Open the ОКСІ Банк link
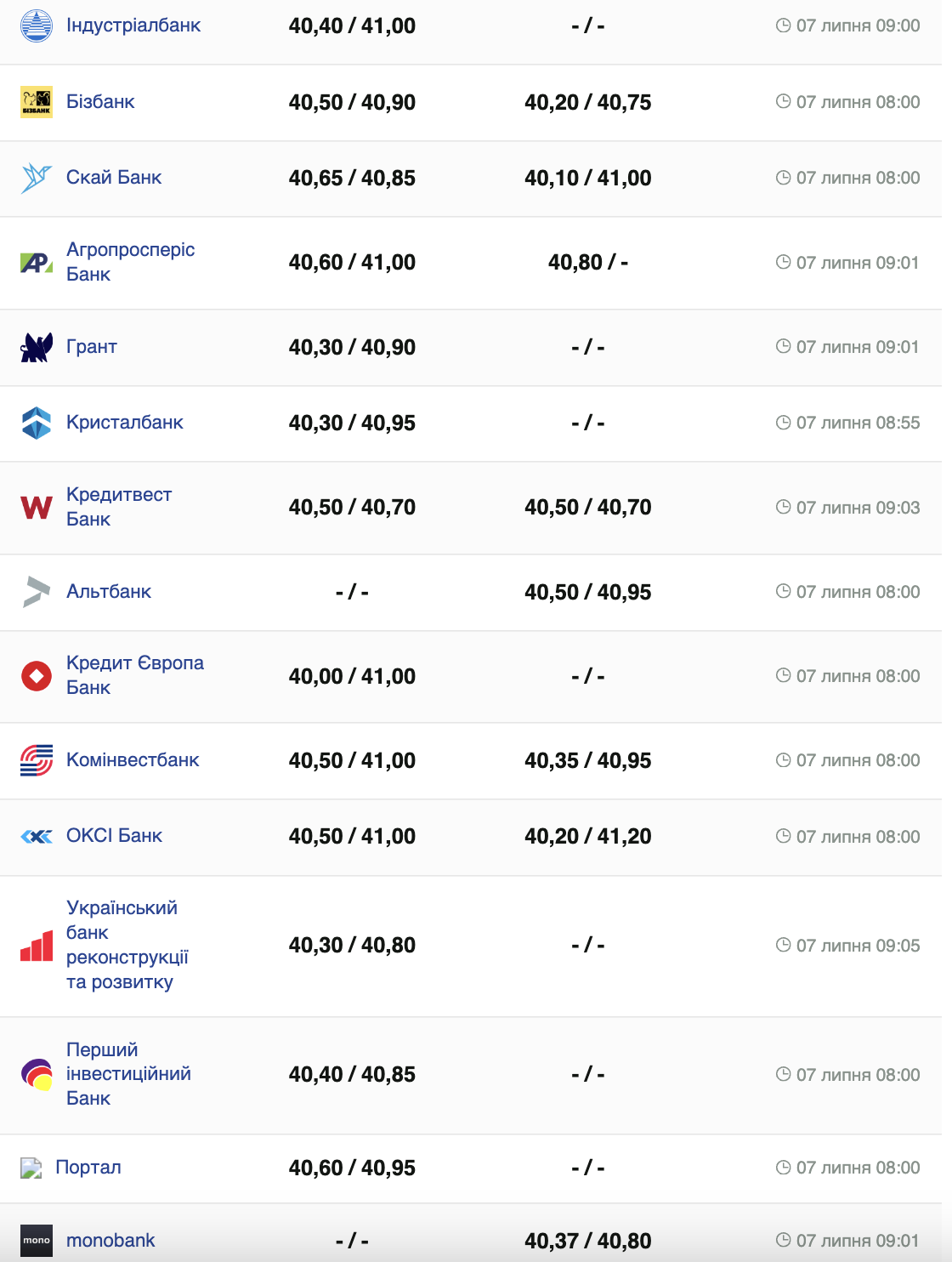Viewport: 952px width, 1262px height. 114,836
